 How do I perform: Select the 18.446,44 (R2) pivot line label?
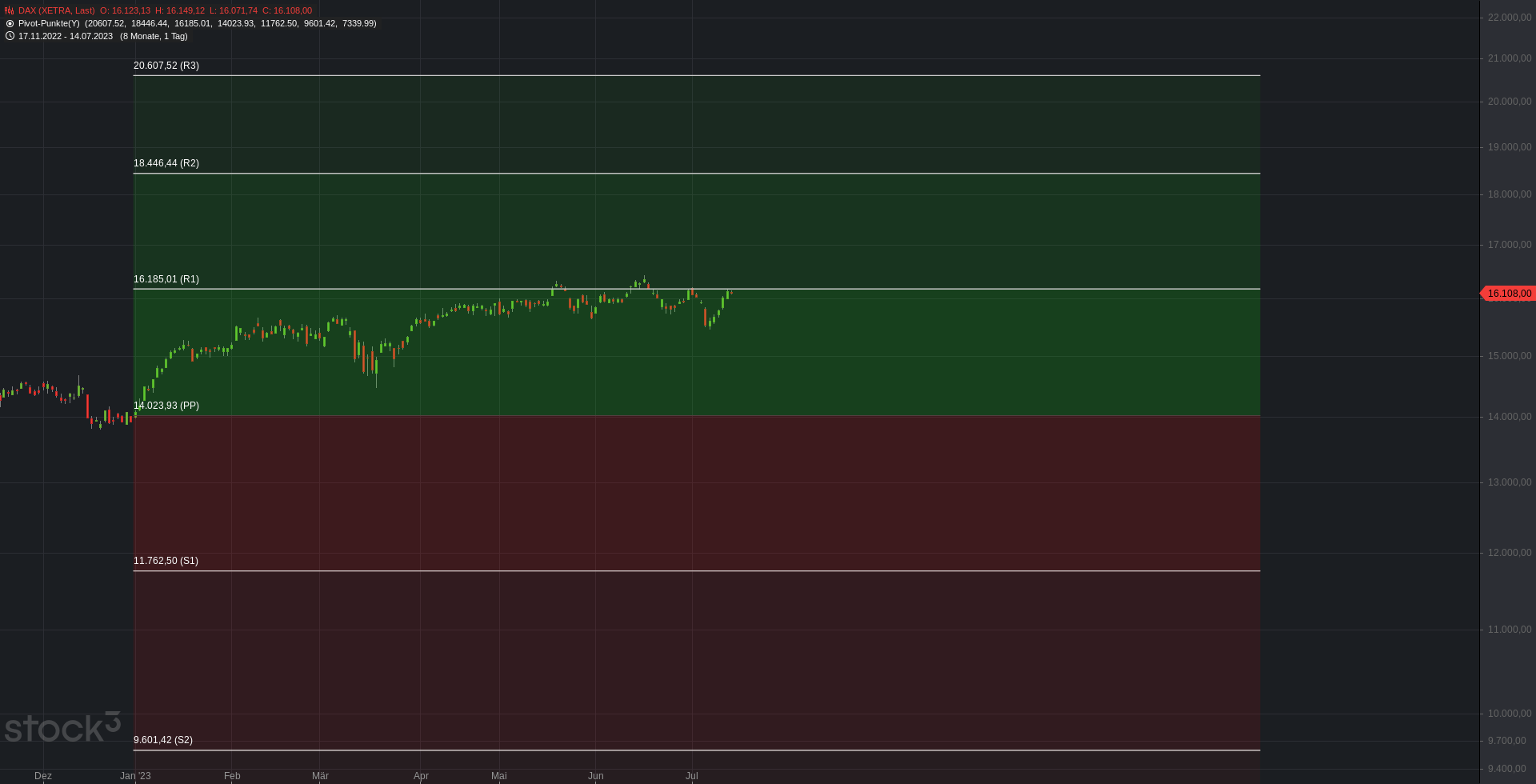pos(166,163)
